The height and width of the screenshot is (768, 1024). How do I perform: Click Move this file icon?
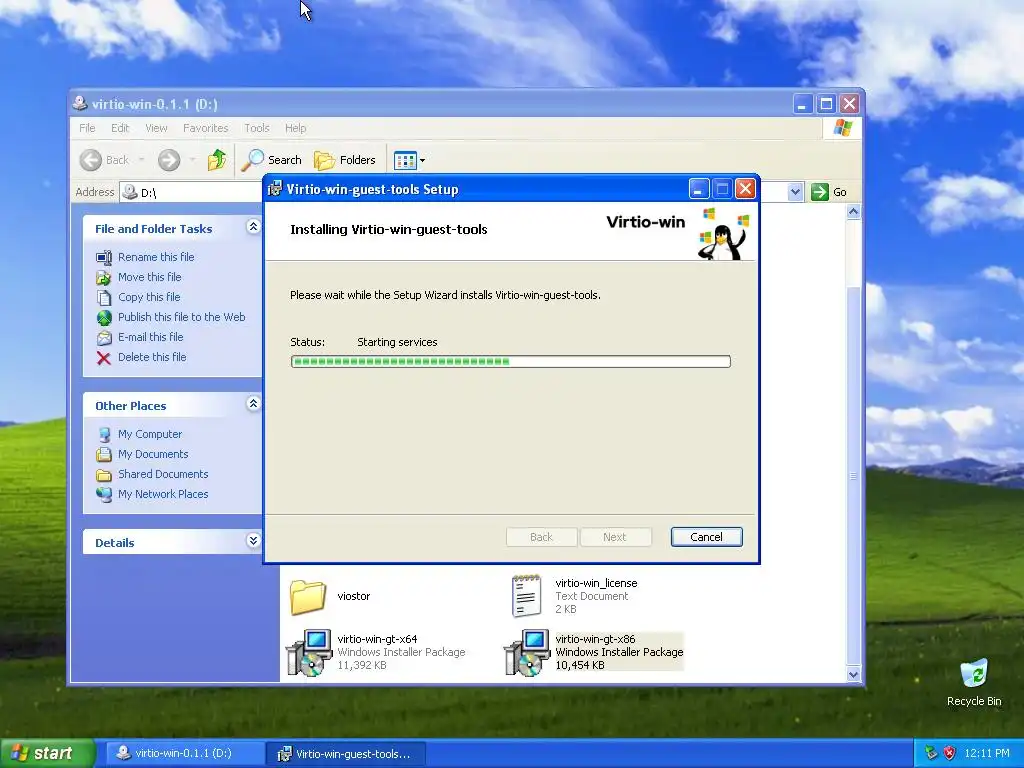[x=104, y=278]
